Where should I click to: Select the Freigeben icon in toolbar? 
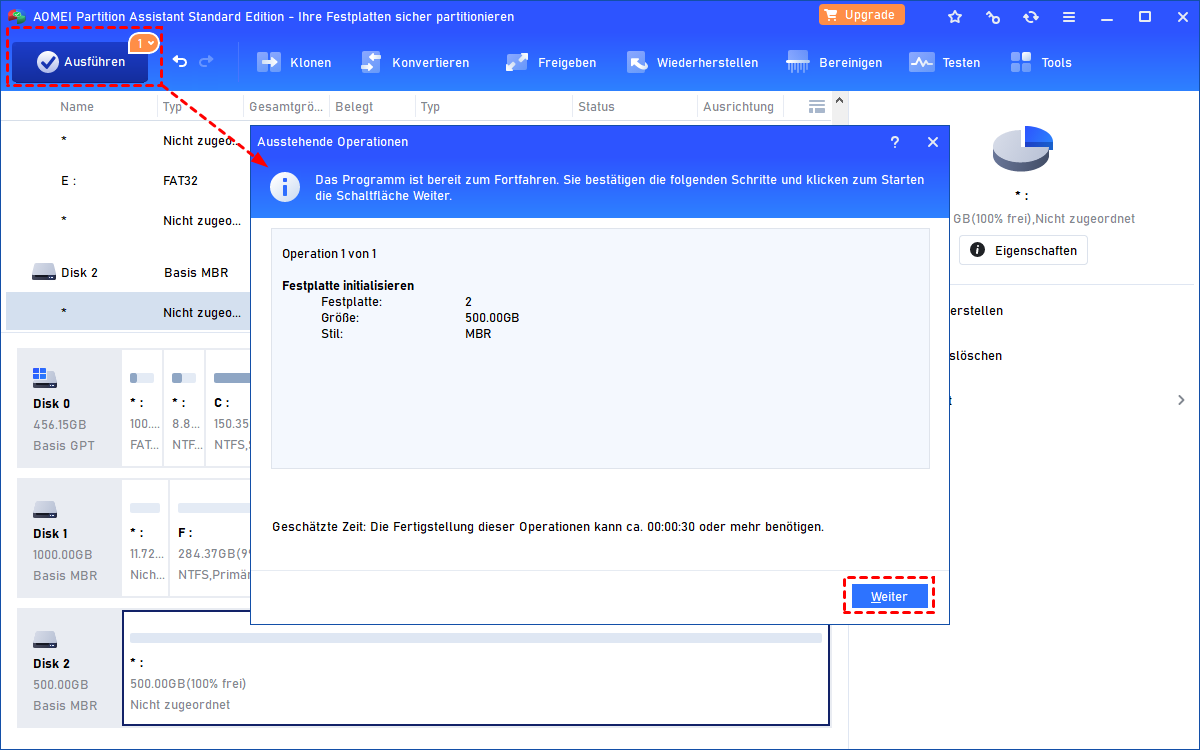(550, 62)
